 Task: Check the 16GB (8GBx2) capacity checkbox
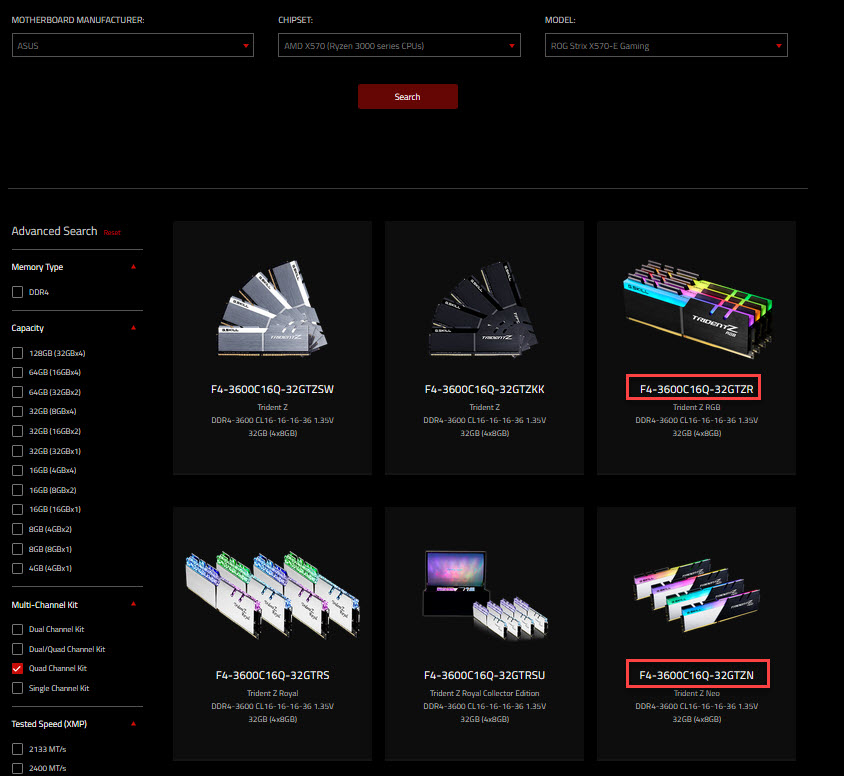17,490
